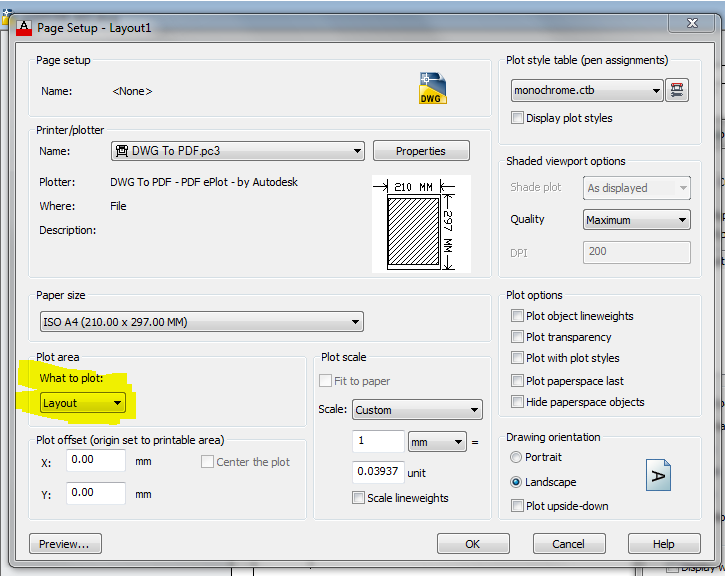Screen dimensions: 725x576
Task: Tick the Scale lineweights checkbox
Action: tap(358, 498)
